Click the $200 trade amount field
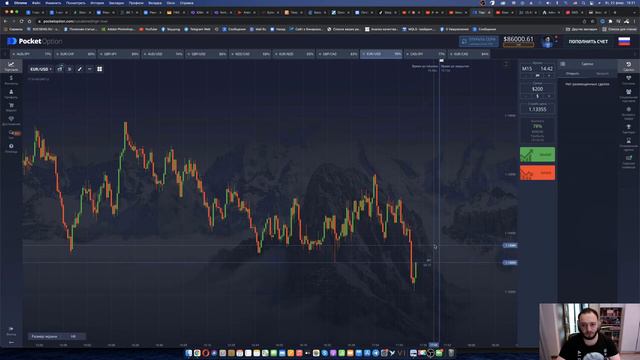 pyautogui.click(x=537, y=89)
